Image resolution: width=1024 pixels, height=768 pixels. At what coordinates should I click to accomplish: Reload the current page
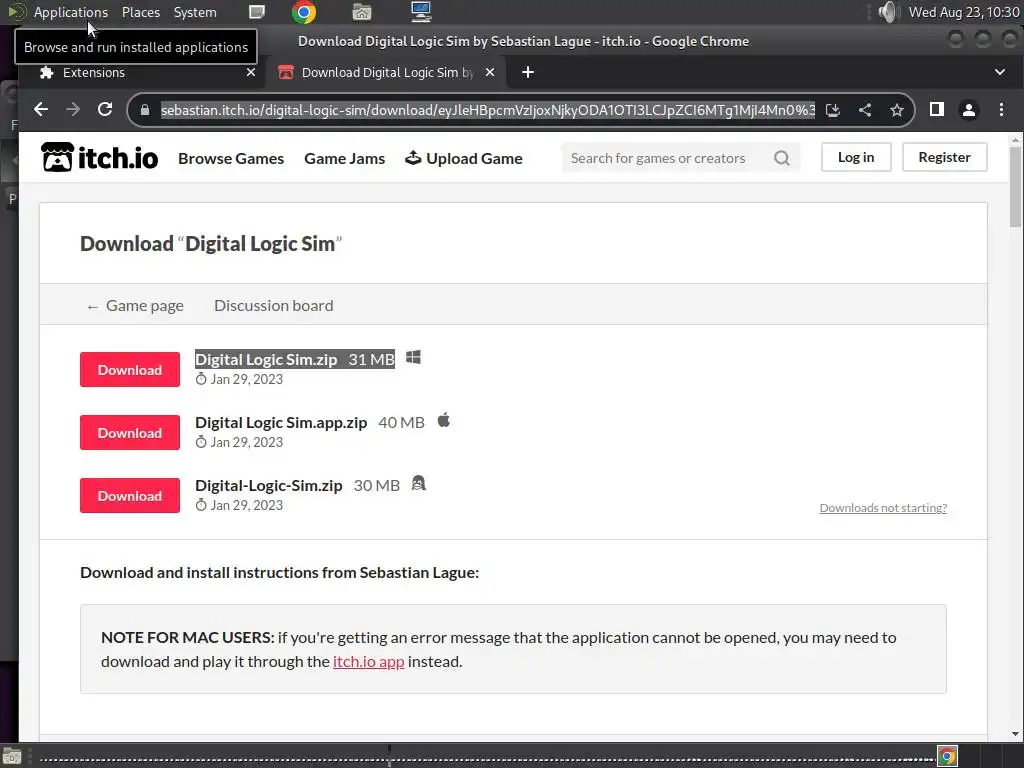tap(104, 110)
